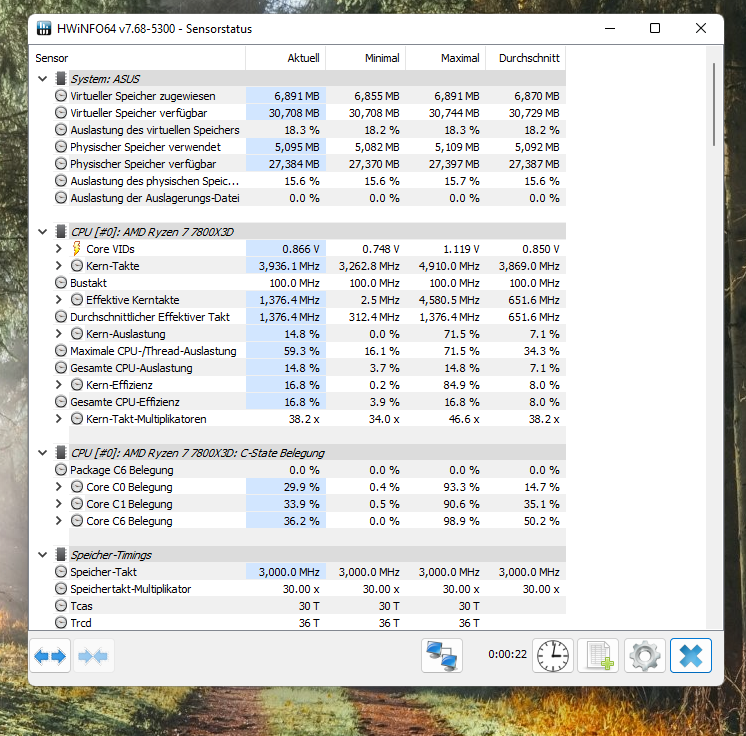Expand the Kern-Effizienz row

click(59, 384)
